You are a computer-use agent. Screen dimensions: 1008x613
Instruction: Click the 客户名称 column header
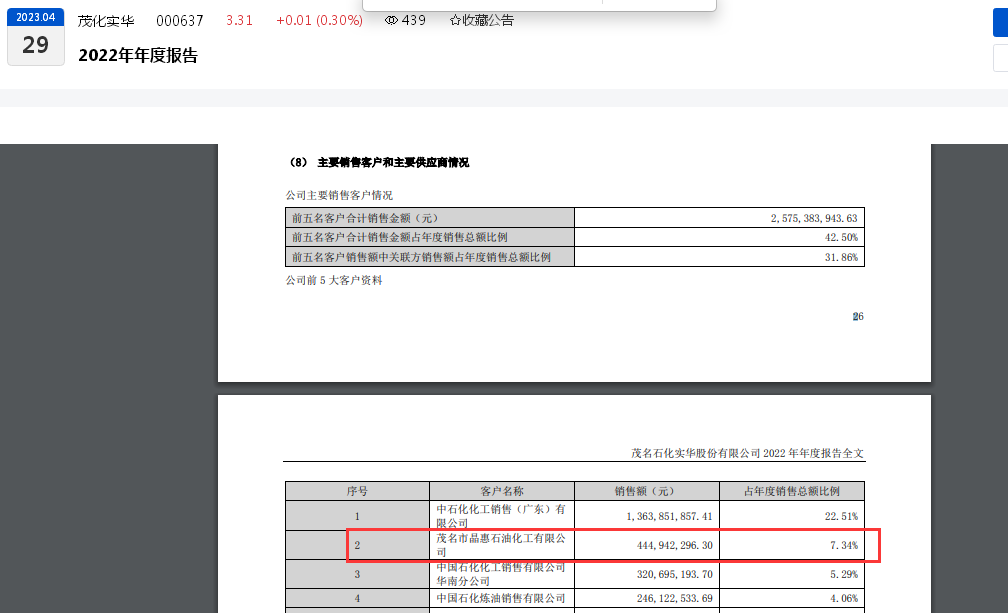502,492
